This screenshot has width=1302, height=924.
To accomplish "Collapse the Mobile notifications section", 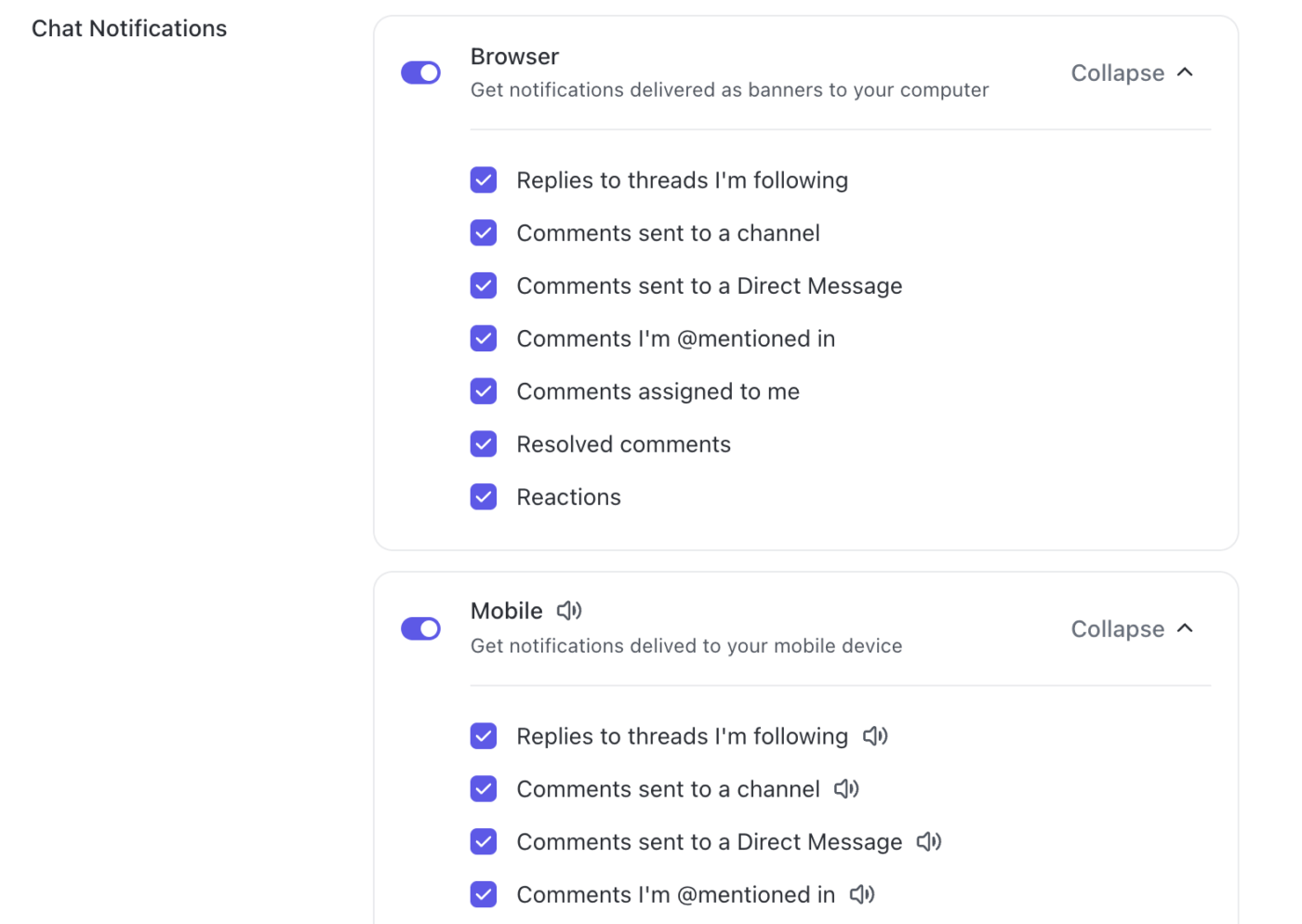I will coord(1131,628).
